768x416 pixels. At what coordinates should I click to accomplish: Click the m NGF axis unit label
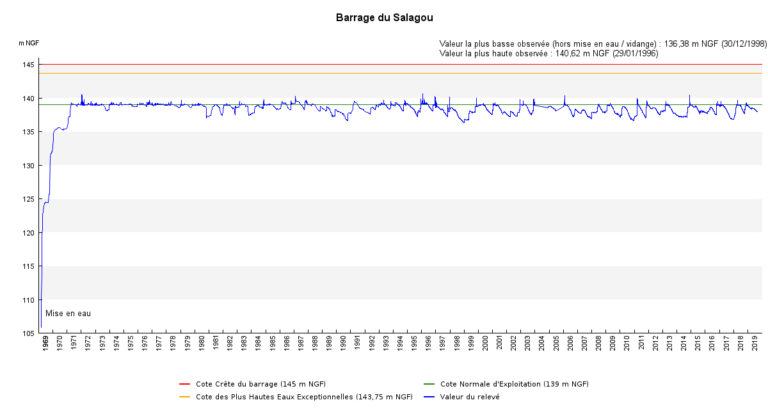[x=29, y=43]
